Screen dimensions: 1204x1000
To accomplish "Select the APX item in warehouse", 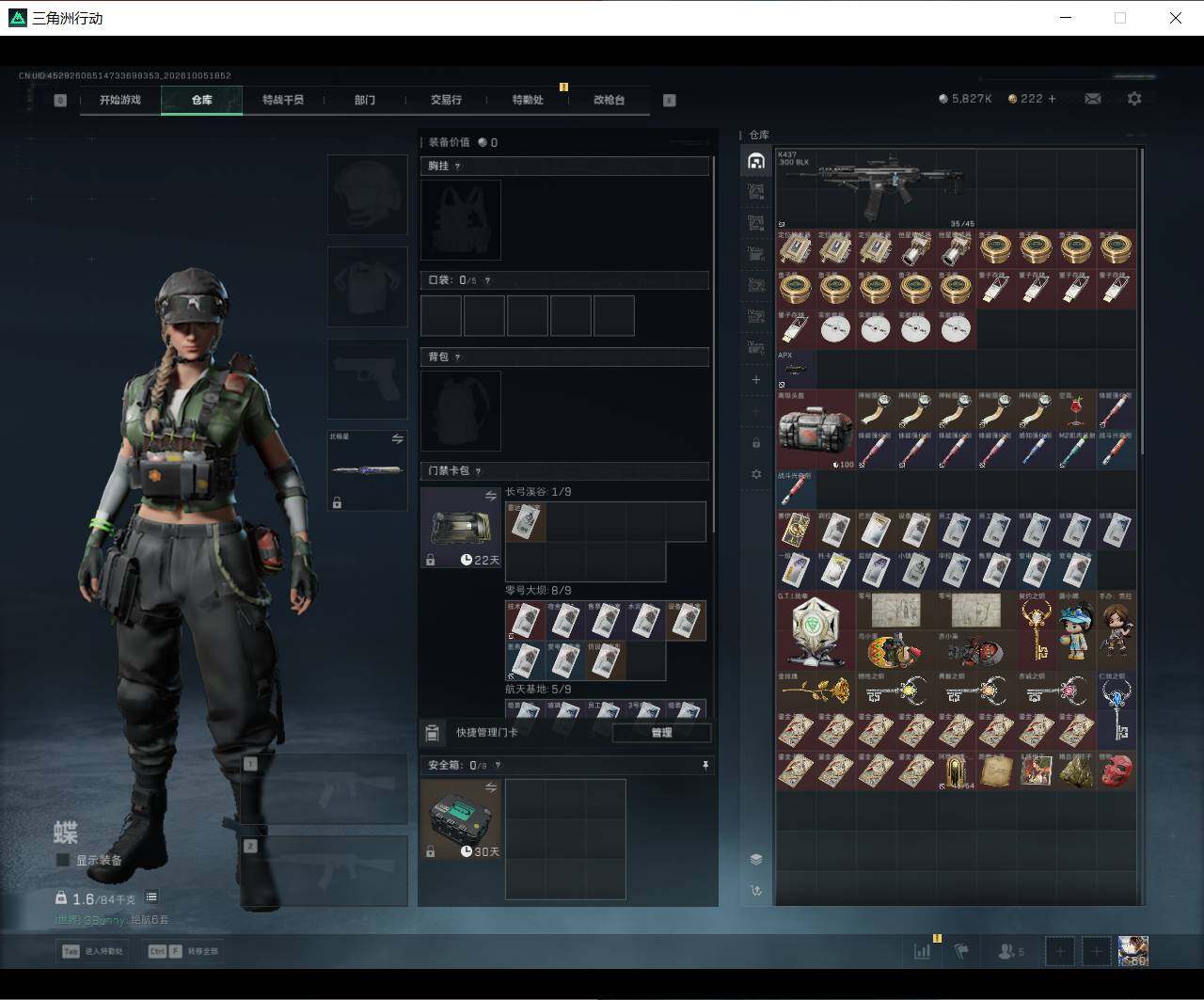I will coord(796,370).
